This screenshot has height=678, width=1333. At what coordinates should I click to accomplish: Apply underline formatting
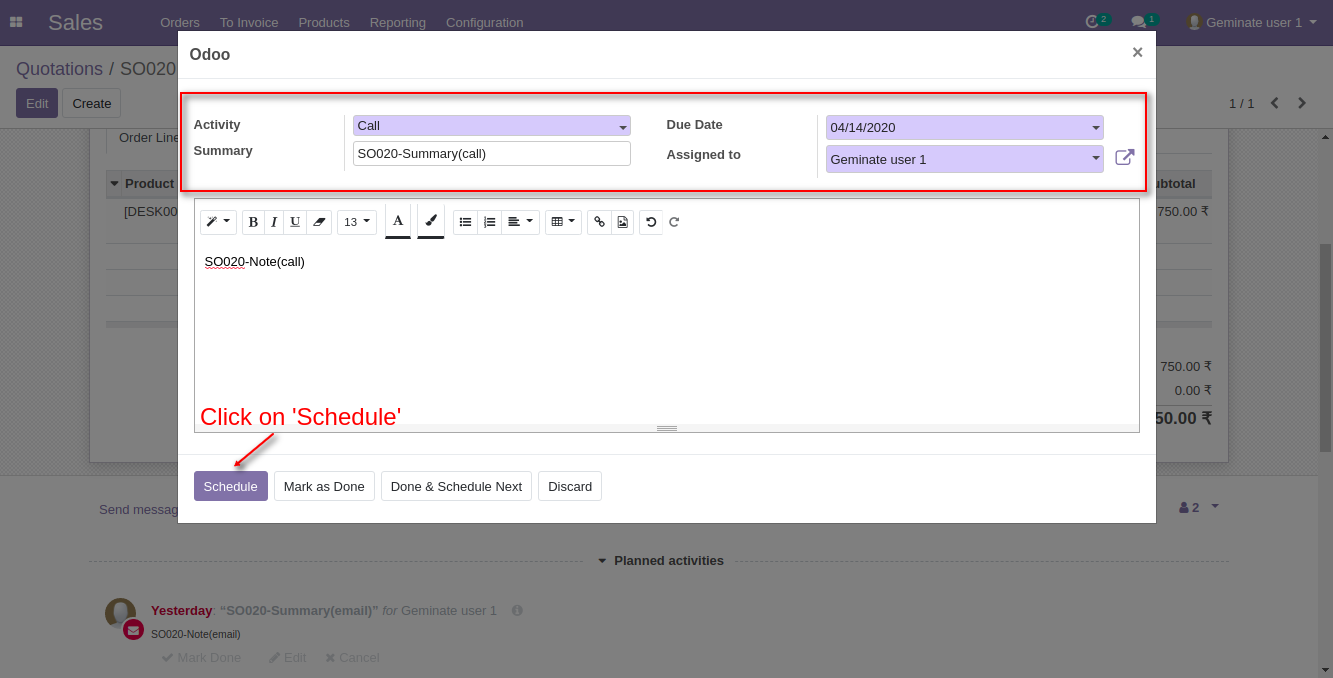[294, 222]
